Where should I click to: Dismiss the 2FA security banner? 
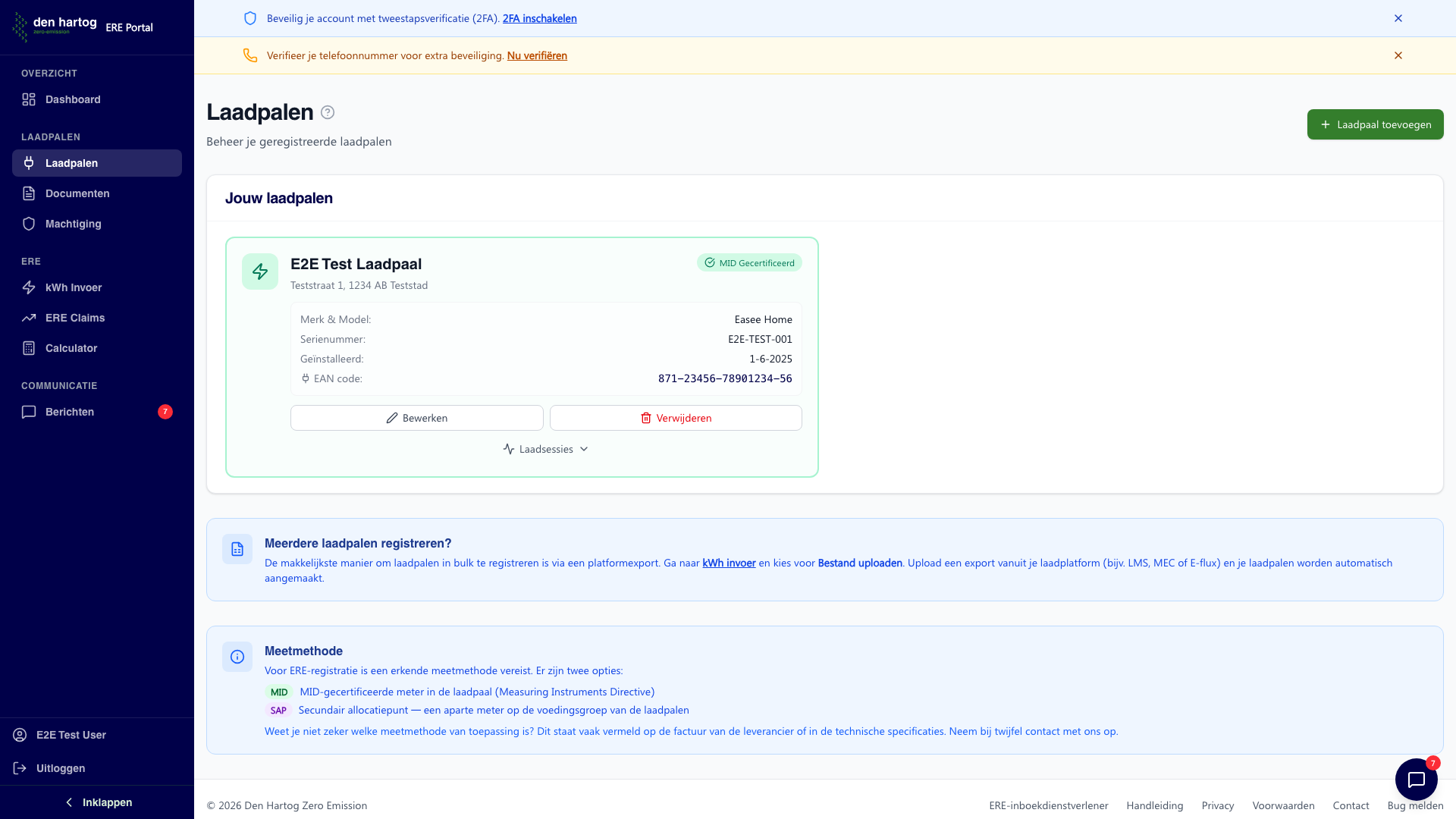point(1398,18)
